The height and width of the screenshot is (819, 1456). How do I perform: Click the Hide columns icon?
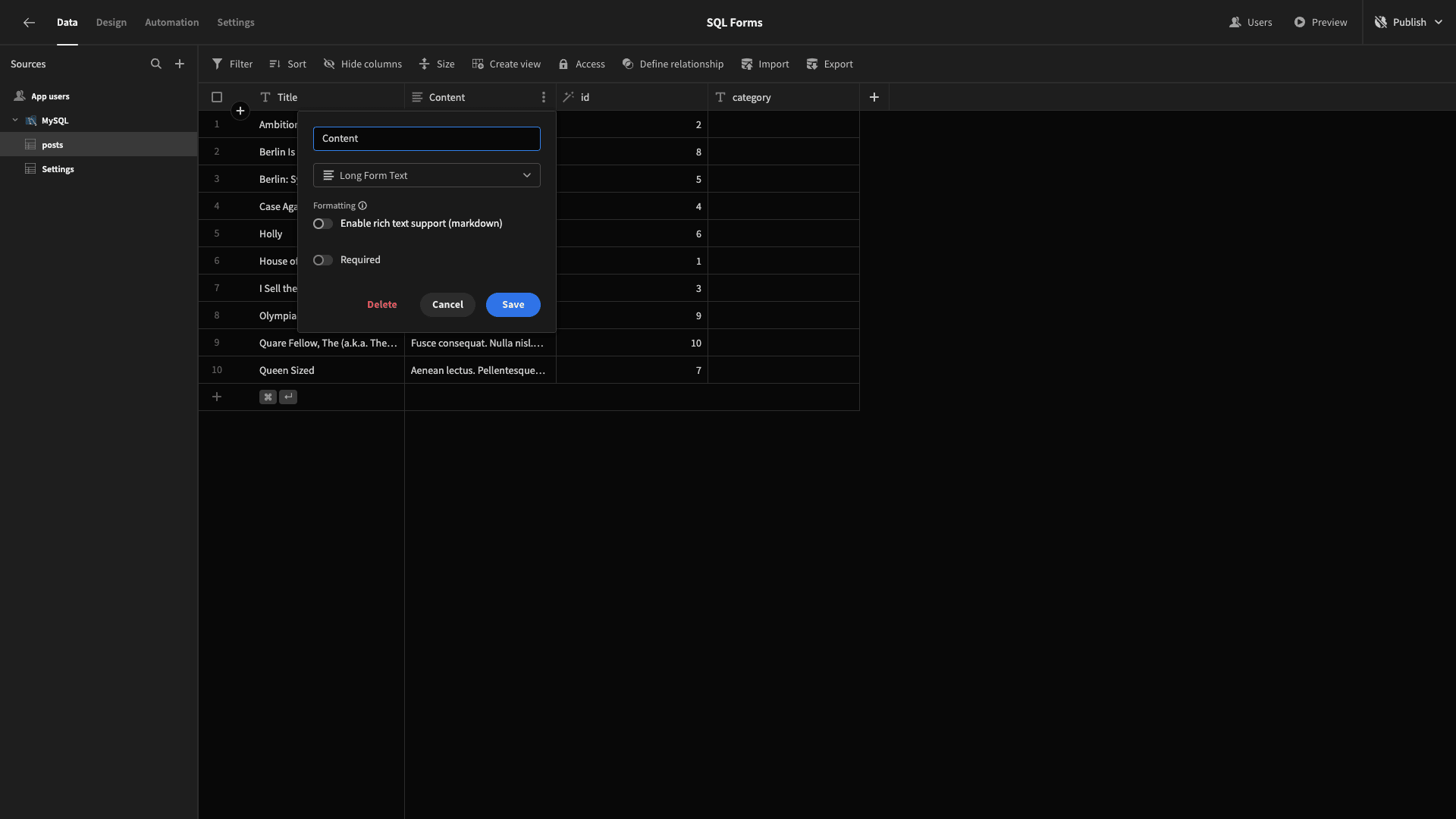(329, 64)
